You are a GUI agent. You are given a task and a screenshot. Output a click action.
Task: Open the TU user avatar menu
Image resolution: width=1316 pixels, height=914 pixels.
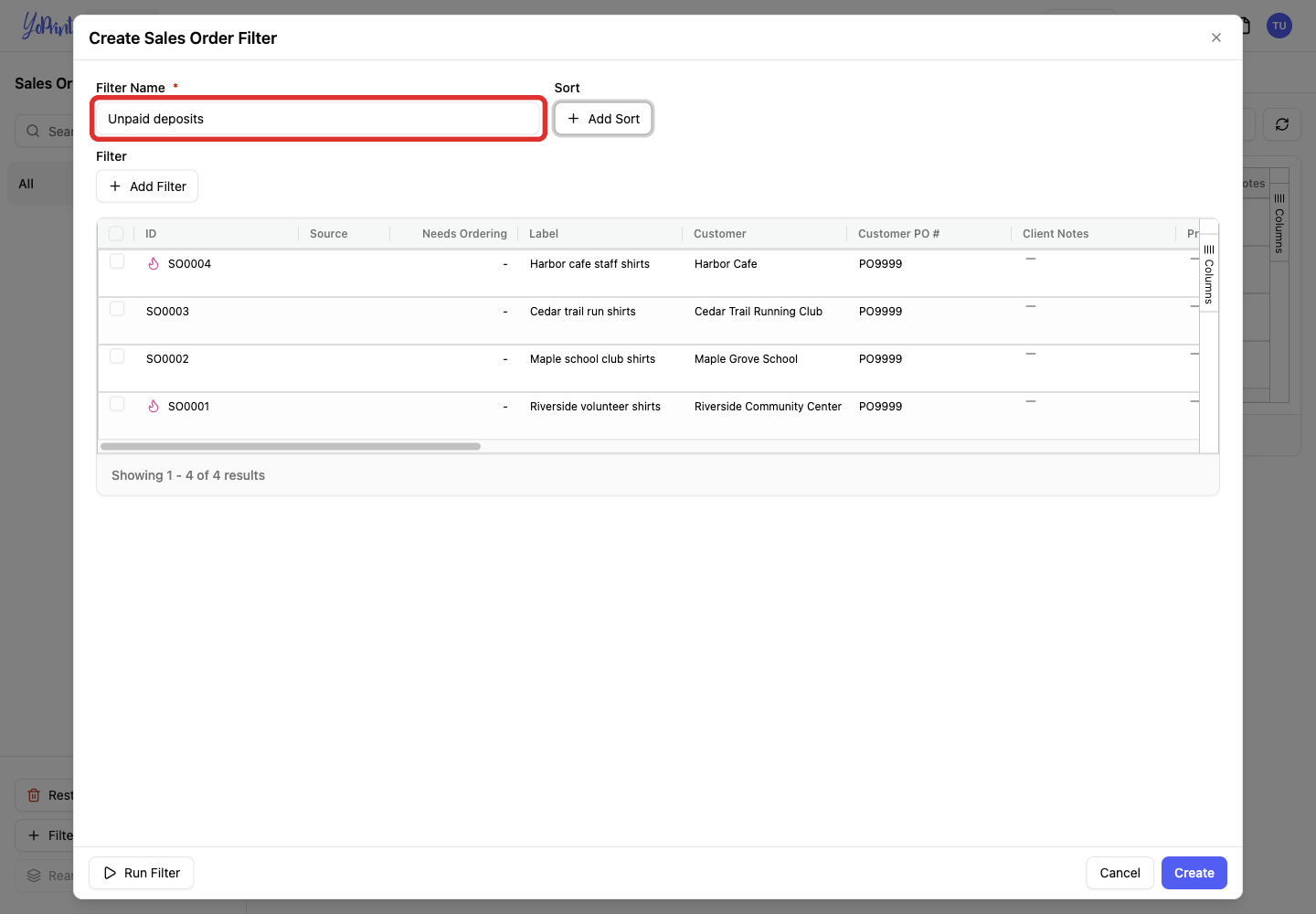(1279, 26)
